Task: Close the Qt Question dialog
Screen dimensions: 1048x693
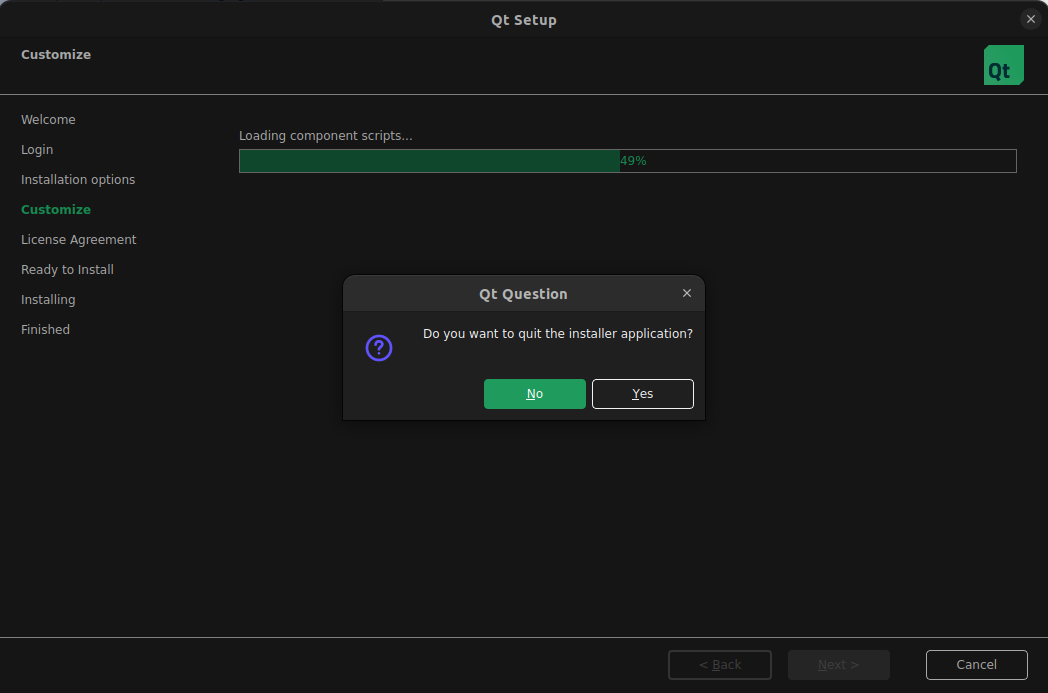Action: point(686,293)
